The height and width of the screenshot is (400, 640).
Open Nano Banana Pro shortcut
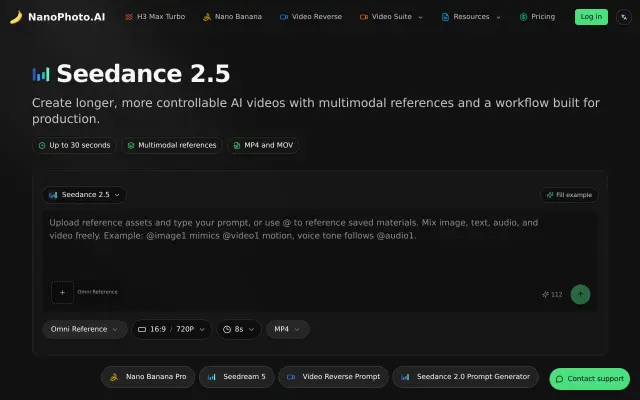click(x=148, y=377)
